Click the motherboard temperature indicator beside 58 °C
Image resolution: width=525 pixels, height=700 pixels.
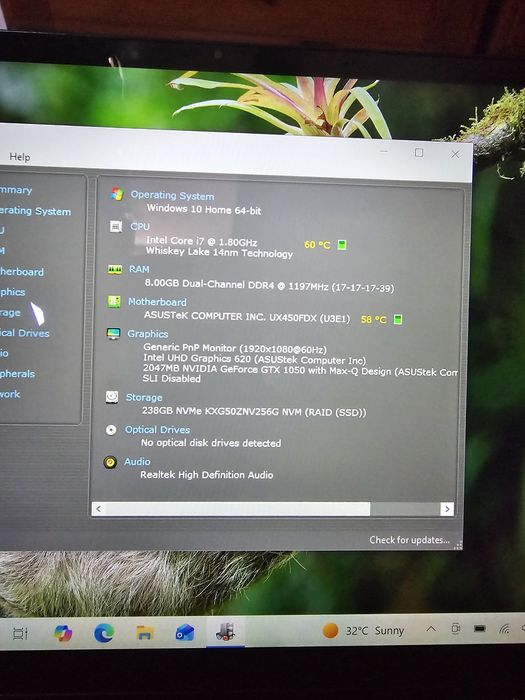pos(398,319)
